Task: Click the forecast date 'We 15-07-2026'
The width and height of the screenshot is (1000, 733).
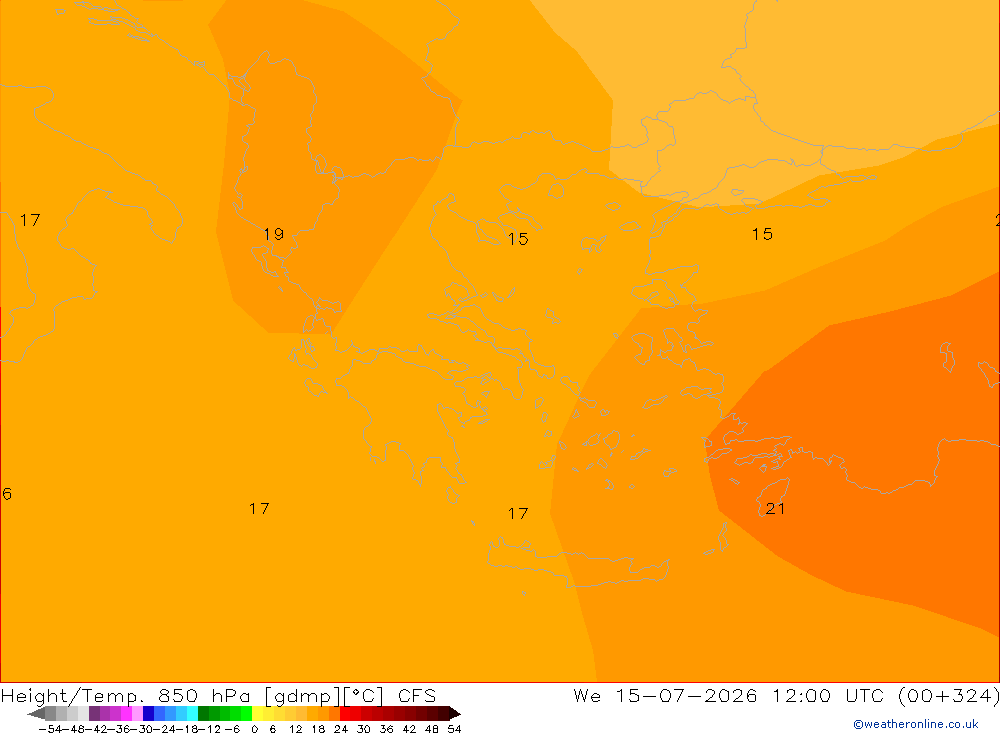Action: pyautogui.click(x=665, y=695)
